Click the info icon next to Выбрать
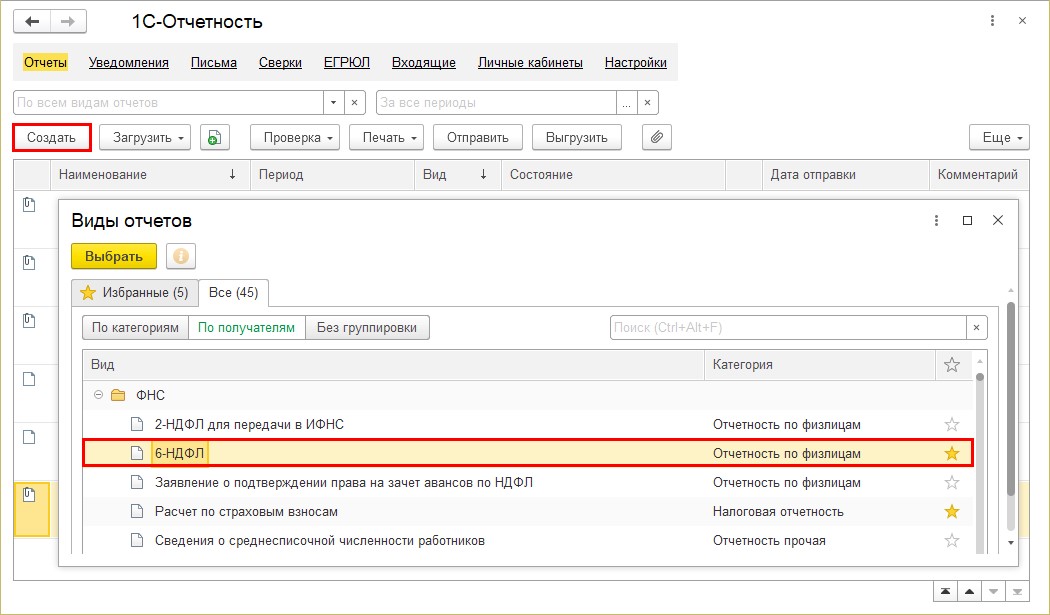The width and height of the screenshot is (1050, 615). click(x=181, y=256)
